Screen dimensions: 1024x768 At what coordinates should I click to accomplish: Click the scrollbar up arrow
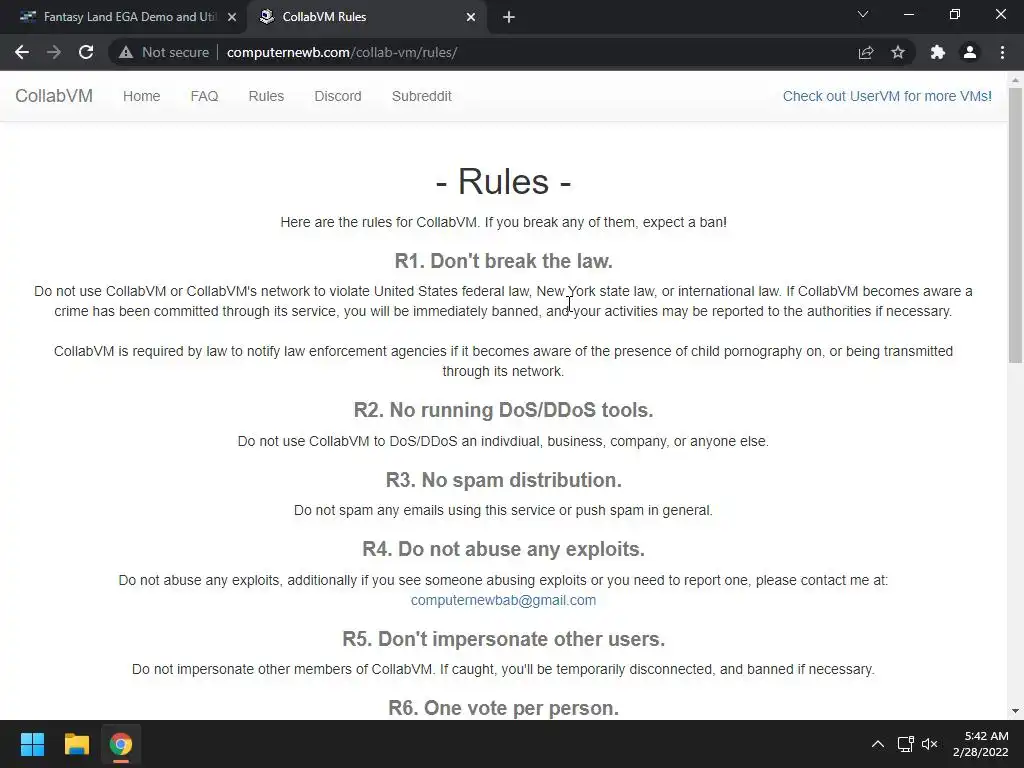[1015, 80]
